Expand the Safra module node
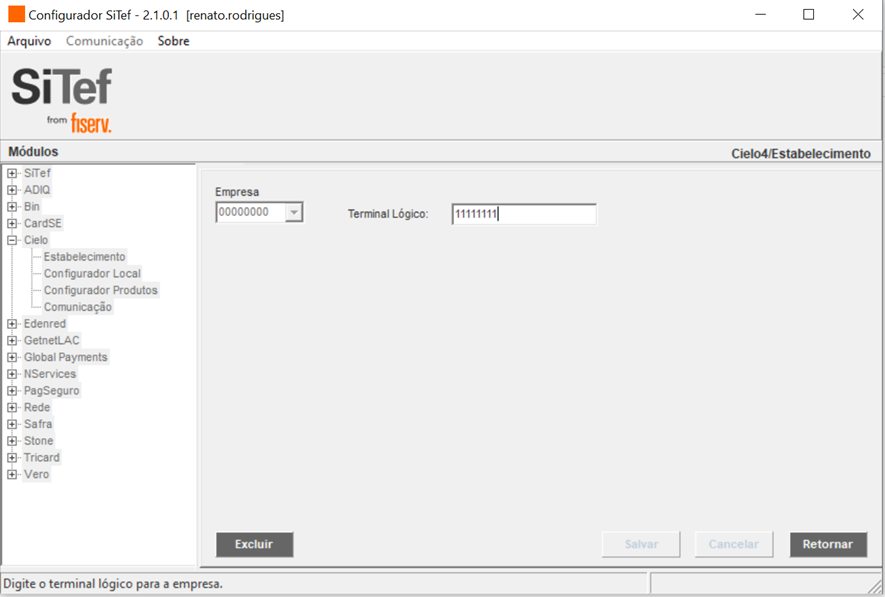The height and width of the screenshot is (597, 885). coord(12,424)
